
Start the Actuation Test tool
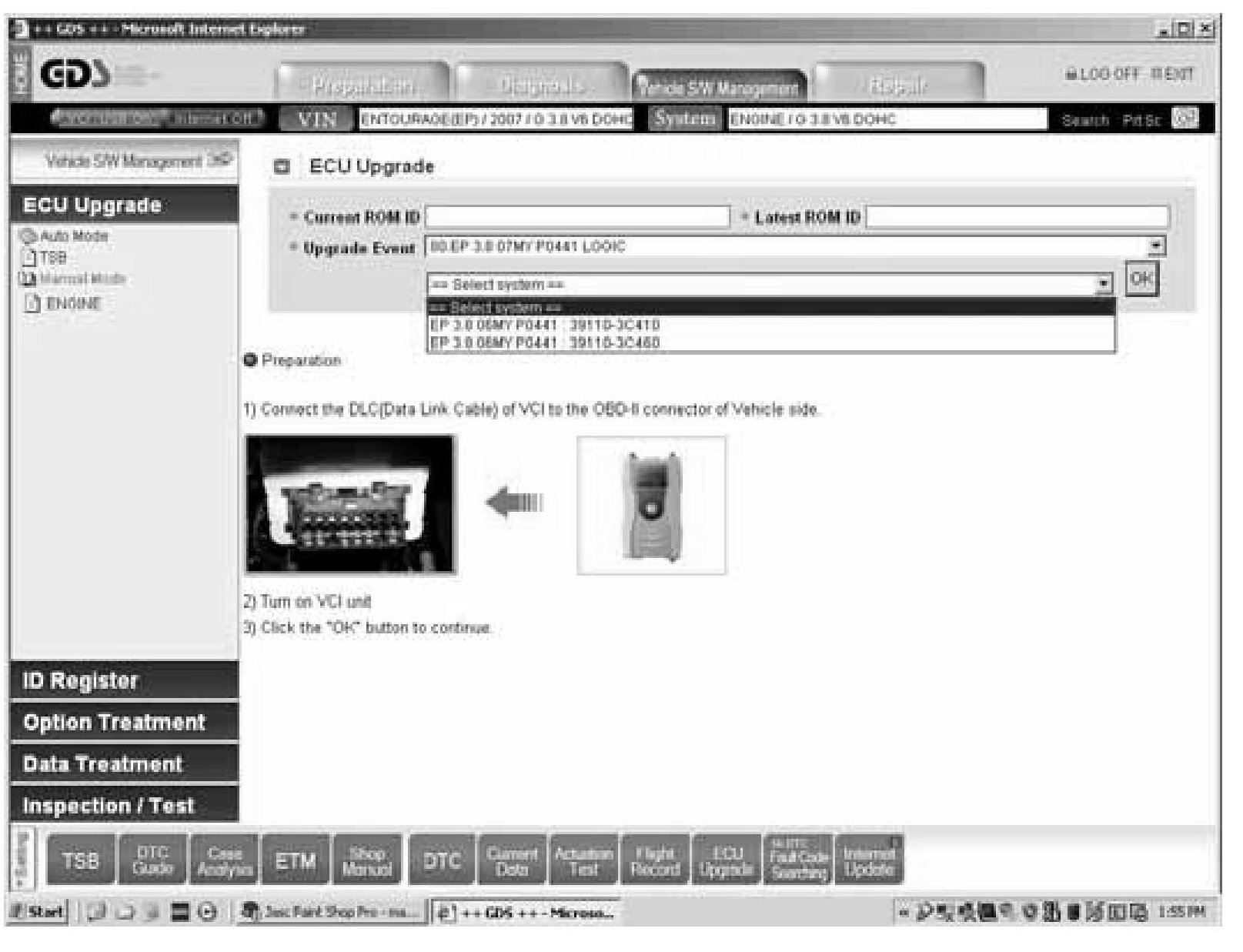583,860
